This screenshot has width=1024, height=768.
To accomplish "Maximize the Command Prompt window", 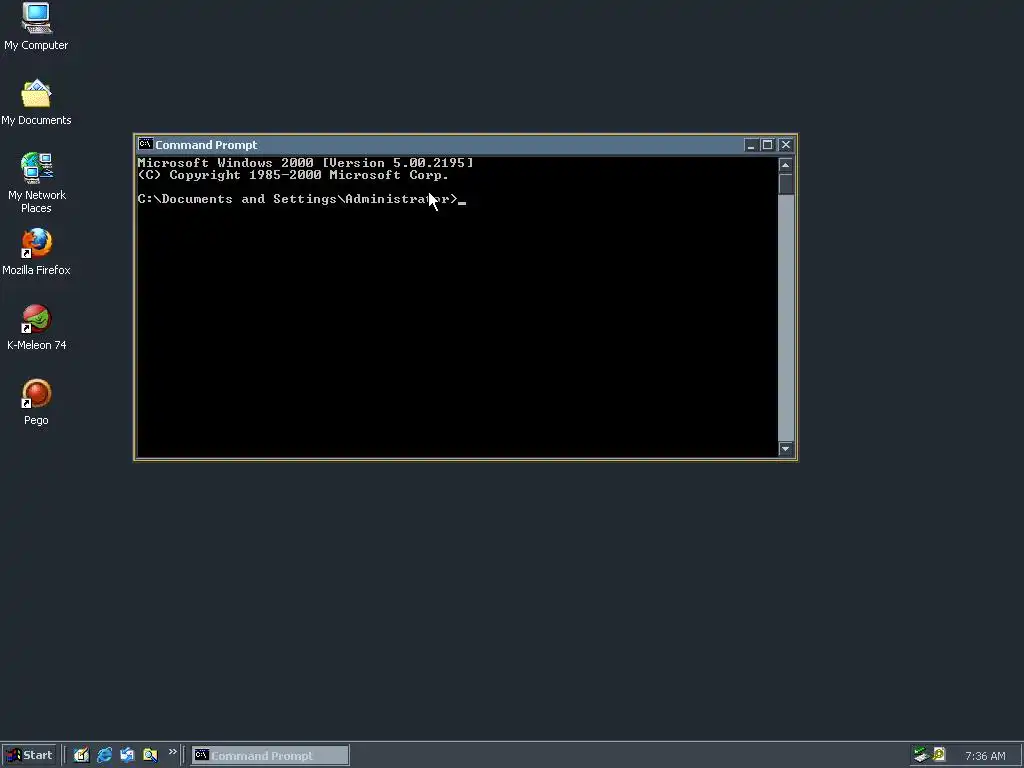I will (767, 145).
